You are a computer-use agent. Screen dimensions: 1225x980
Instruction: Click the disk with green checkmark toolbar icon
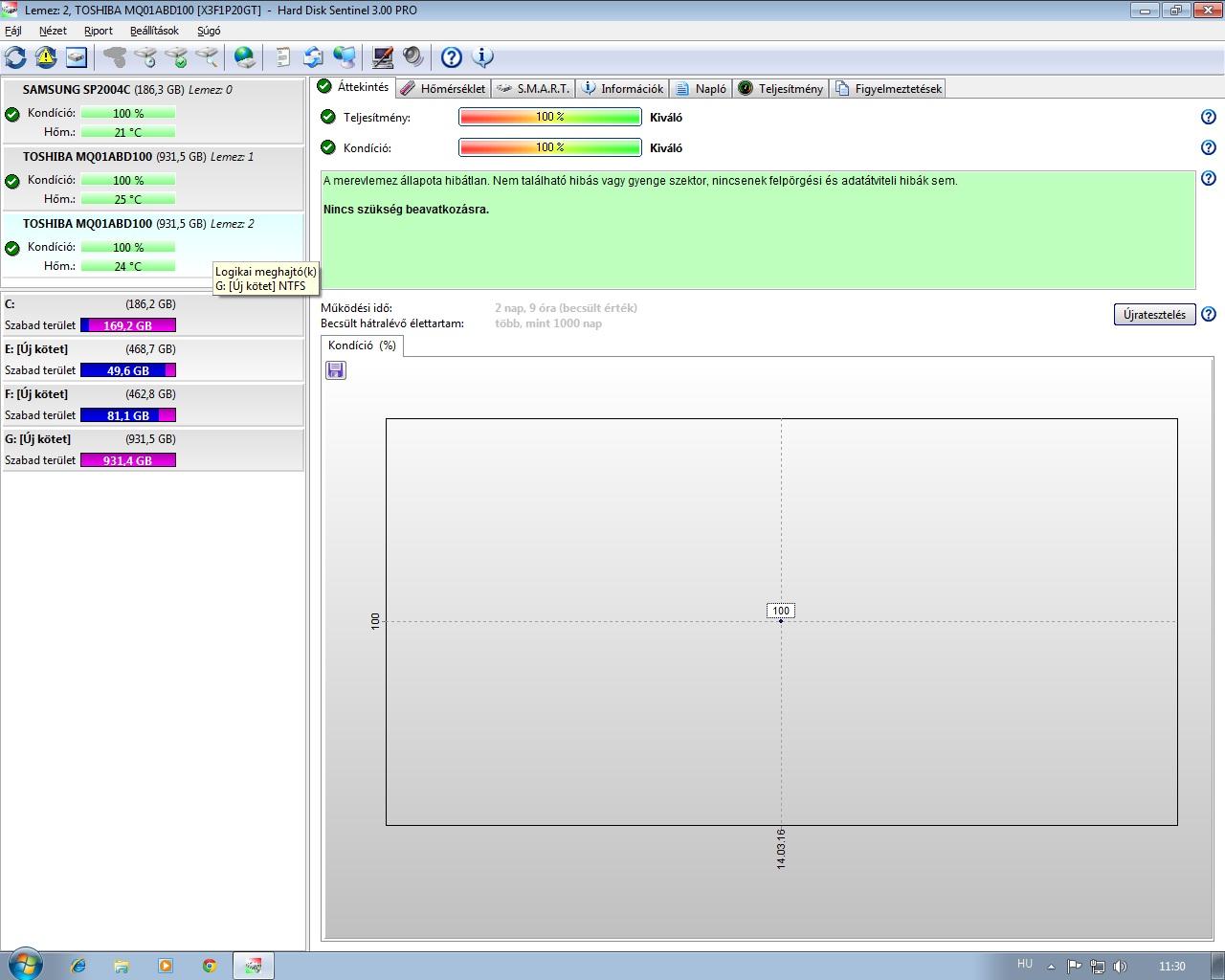click(176, 57)
